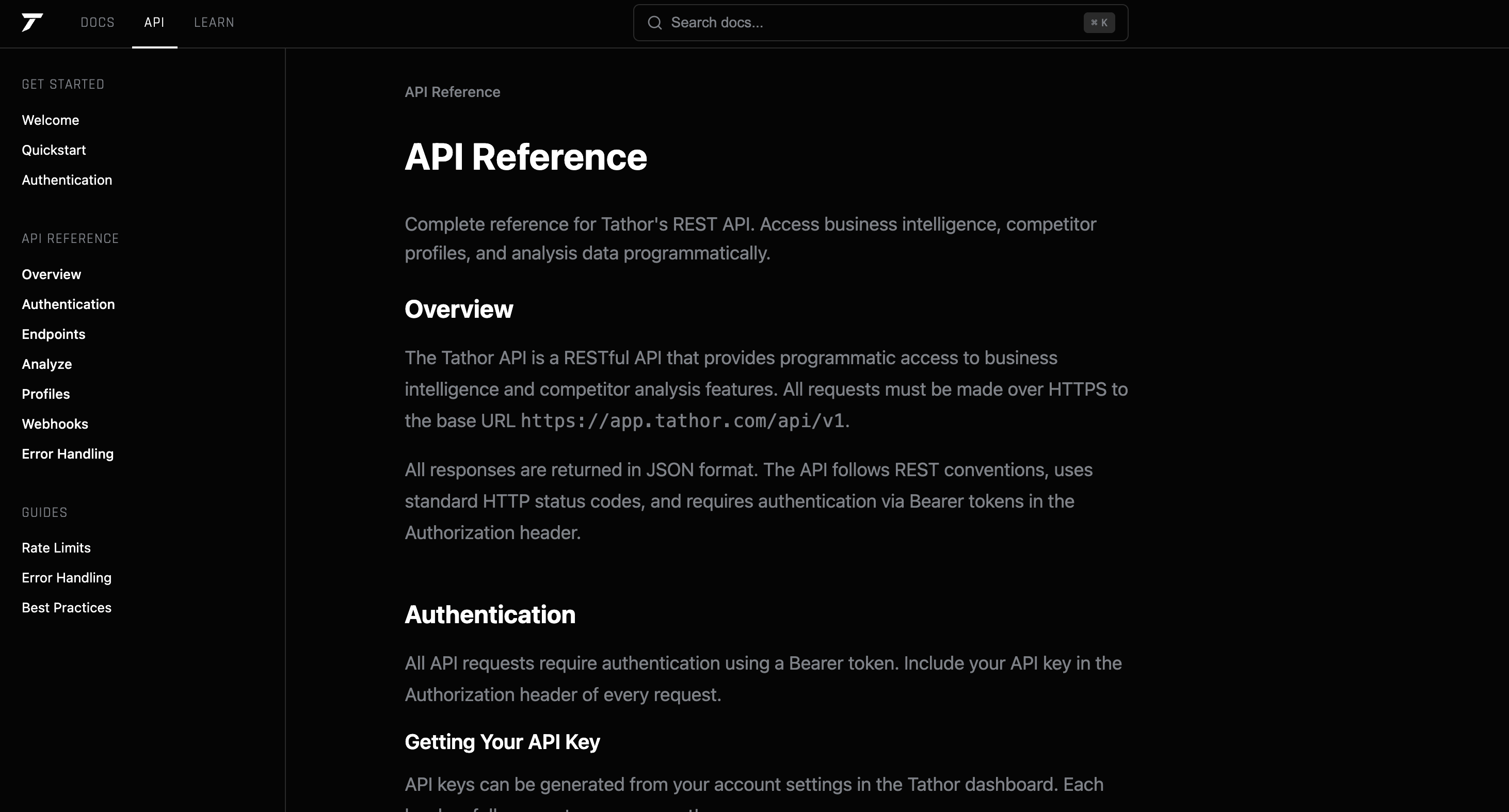The width and height of the screenshot is (1509, 812).
Task: Select the API tab
Action: tap(154, 23)
